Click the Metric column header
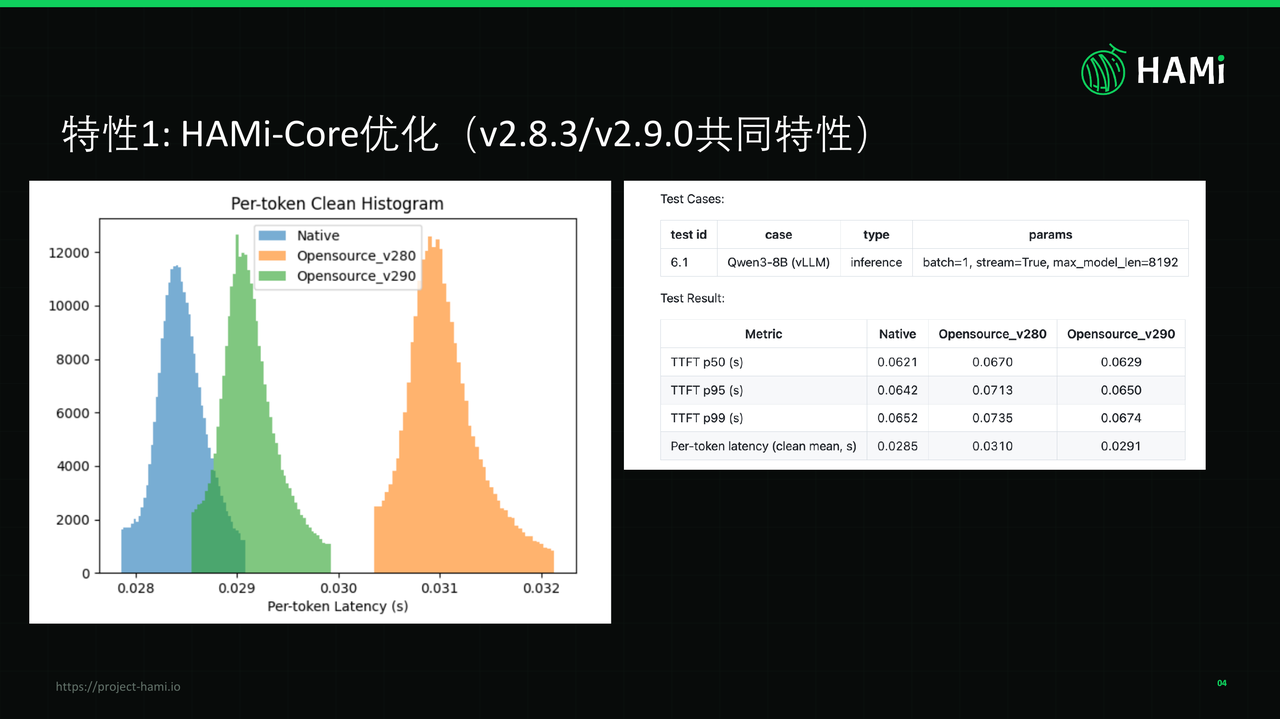Image resolution: width=1280 pixels, height=719 pixels. tap(763, 334)
